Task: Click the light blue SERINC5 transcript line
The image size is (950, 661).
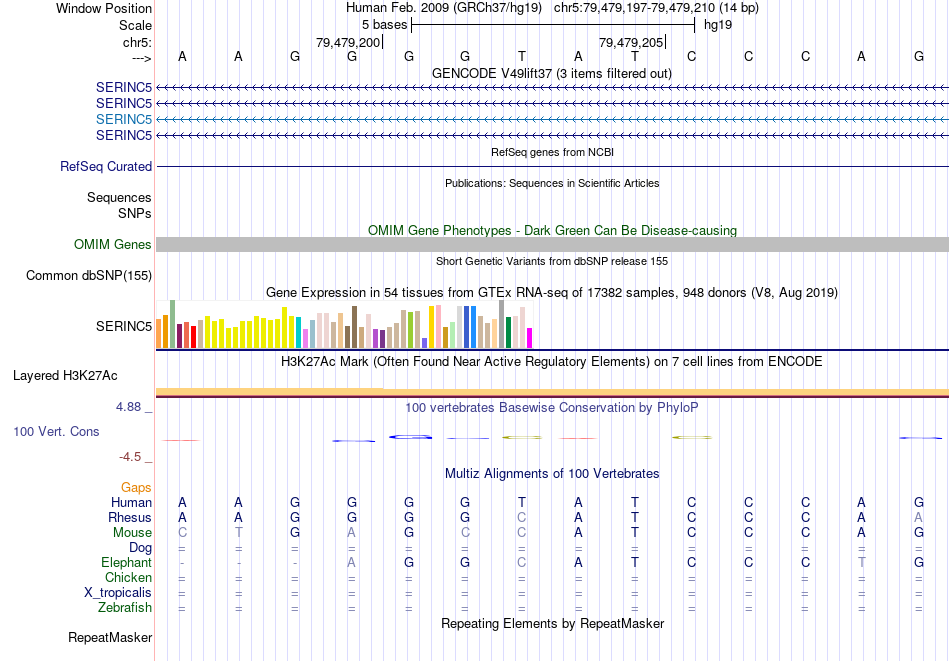Action: 552,119
